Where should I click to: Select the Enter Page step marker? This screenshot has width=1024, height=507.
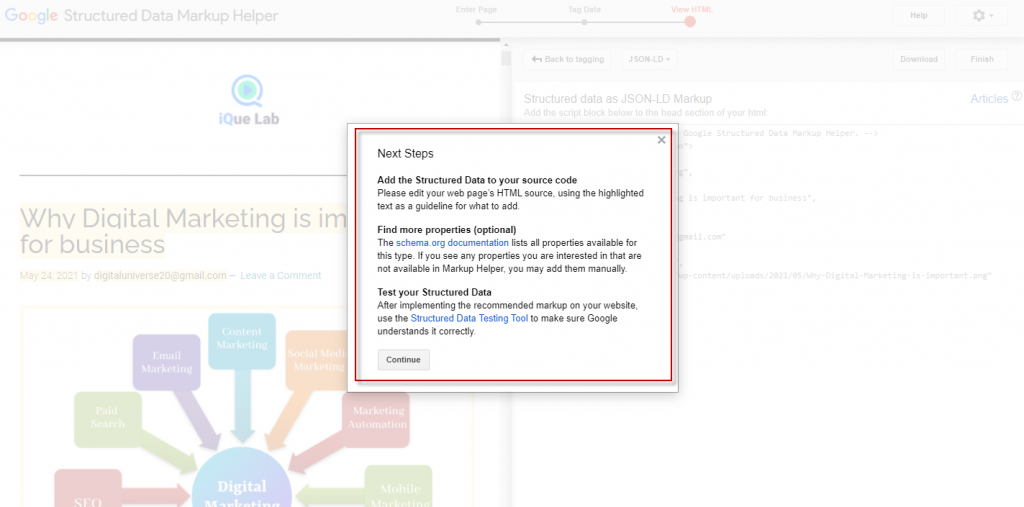pyautogui.click(x=479, y=22)
